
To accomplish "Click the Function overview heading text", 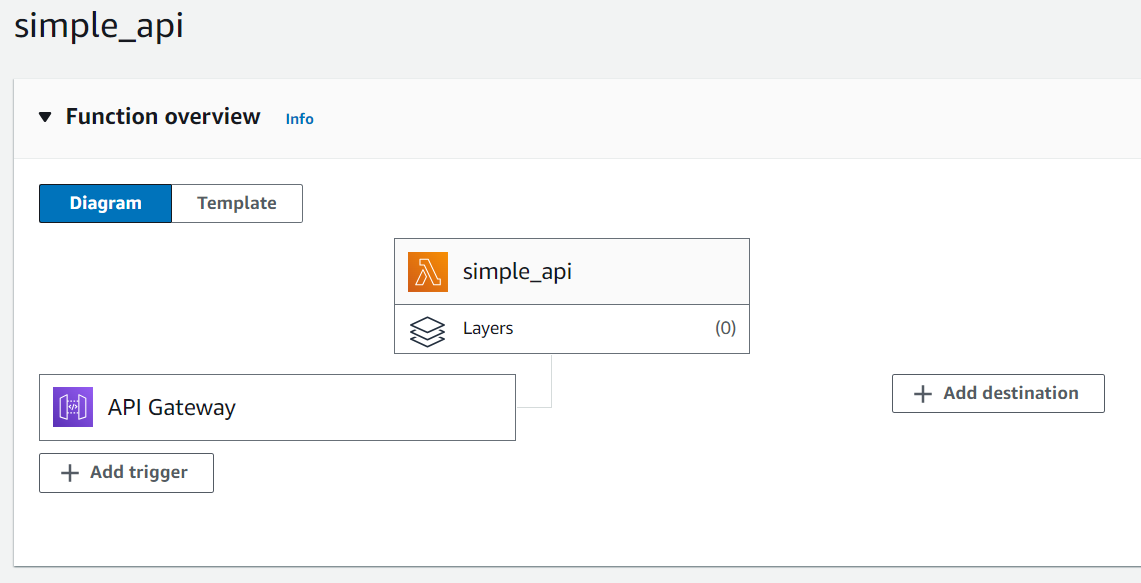I will (163, 117).
